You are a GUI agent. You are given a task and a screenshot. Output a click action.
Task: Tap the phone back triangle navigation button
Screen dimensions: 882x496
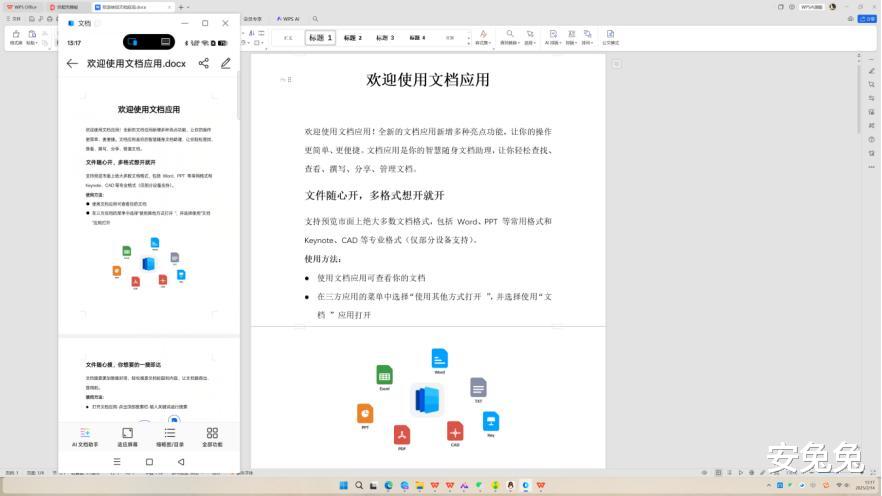[181, 462]
